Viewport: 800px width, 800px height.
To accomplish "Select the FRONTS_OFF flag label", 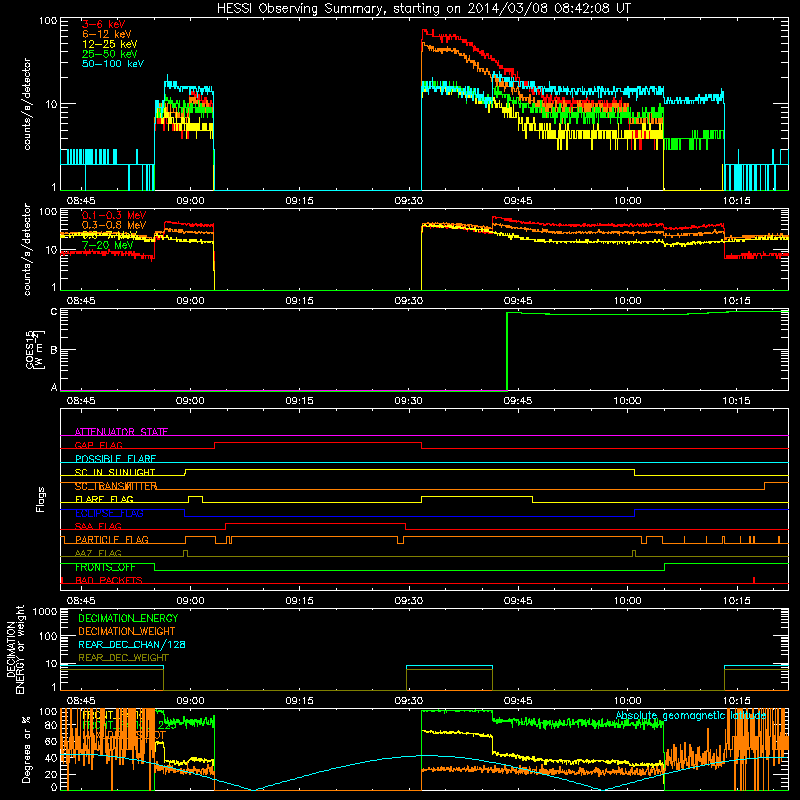I will tap(105, 567).
